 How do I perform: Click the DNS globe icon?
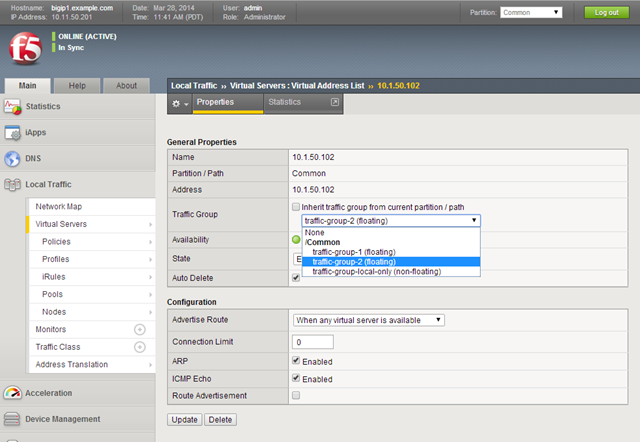pyautogui.click(x=12, y=158)
